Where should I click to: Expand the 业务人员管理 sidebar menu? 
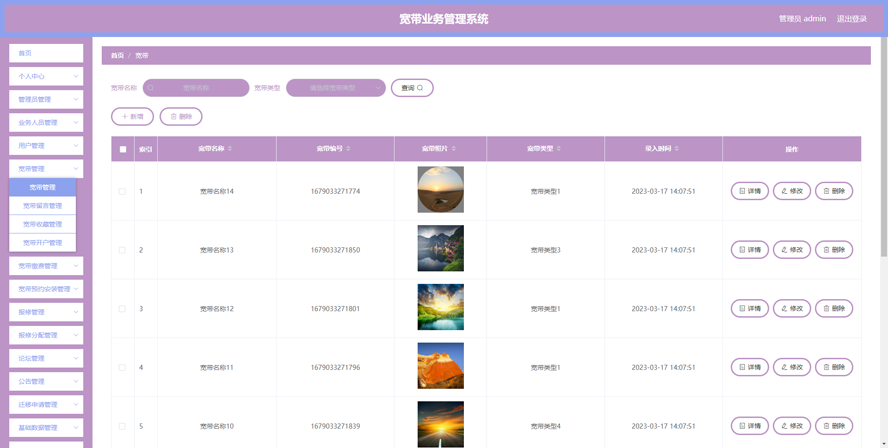point(46,122)
